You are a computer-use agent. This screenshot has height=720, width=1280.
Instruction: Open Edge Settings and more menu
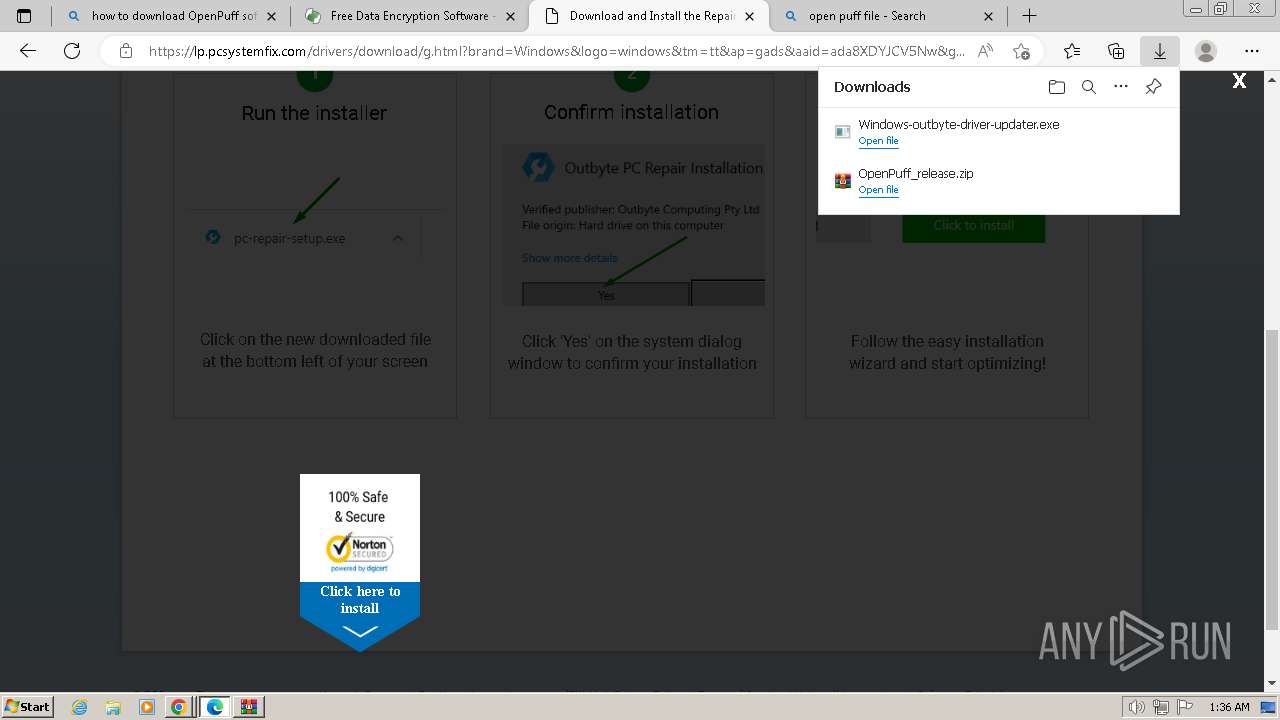point(1252,51)
